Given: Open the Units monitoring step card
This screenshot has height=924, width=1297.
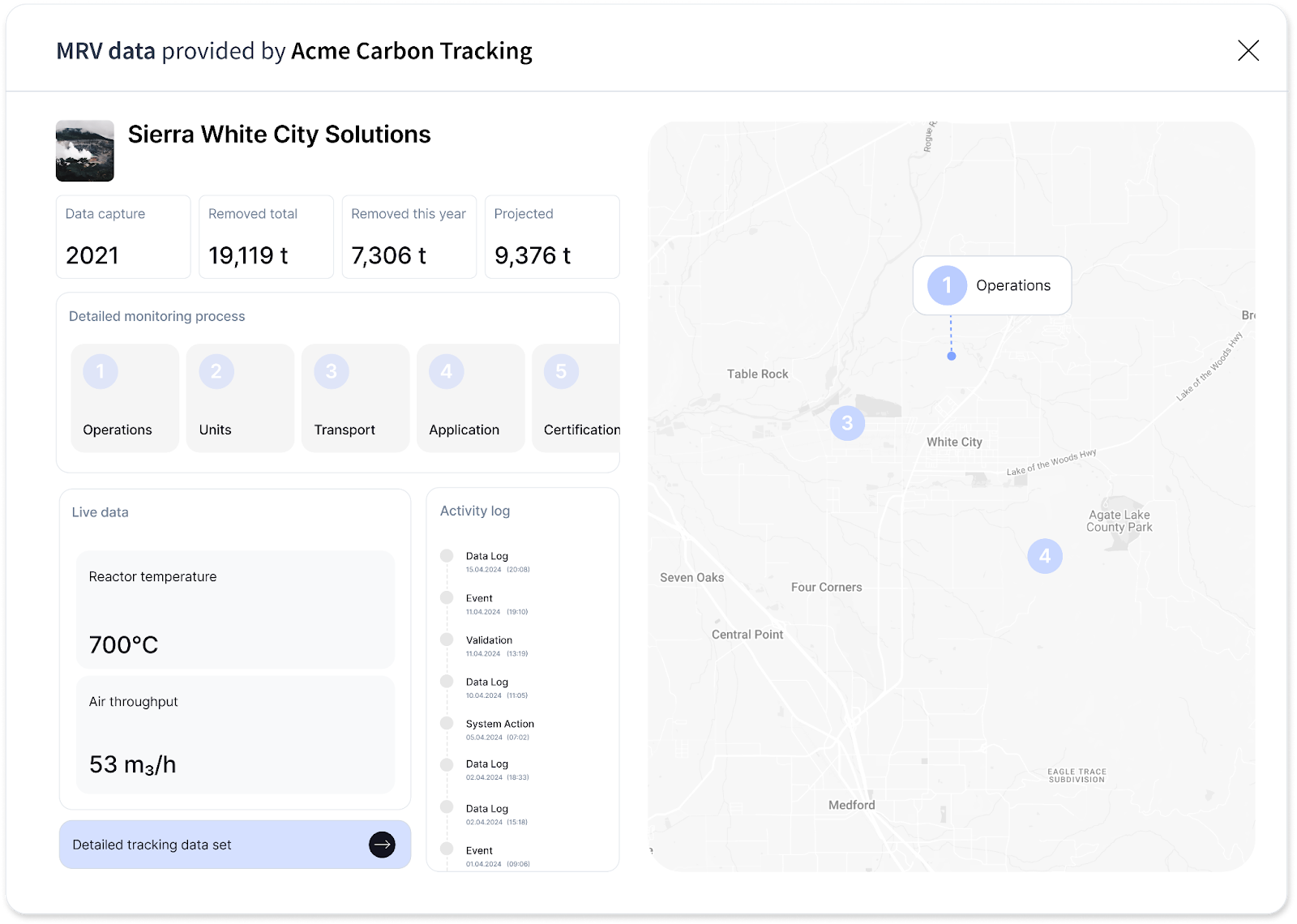Looking at the screenshot, I should (x=241, y=398).
